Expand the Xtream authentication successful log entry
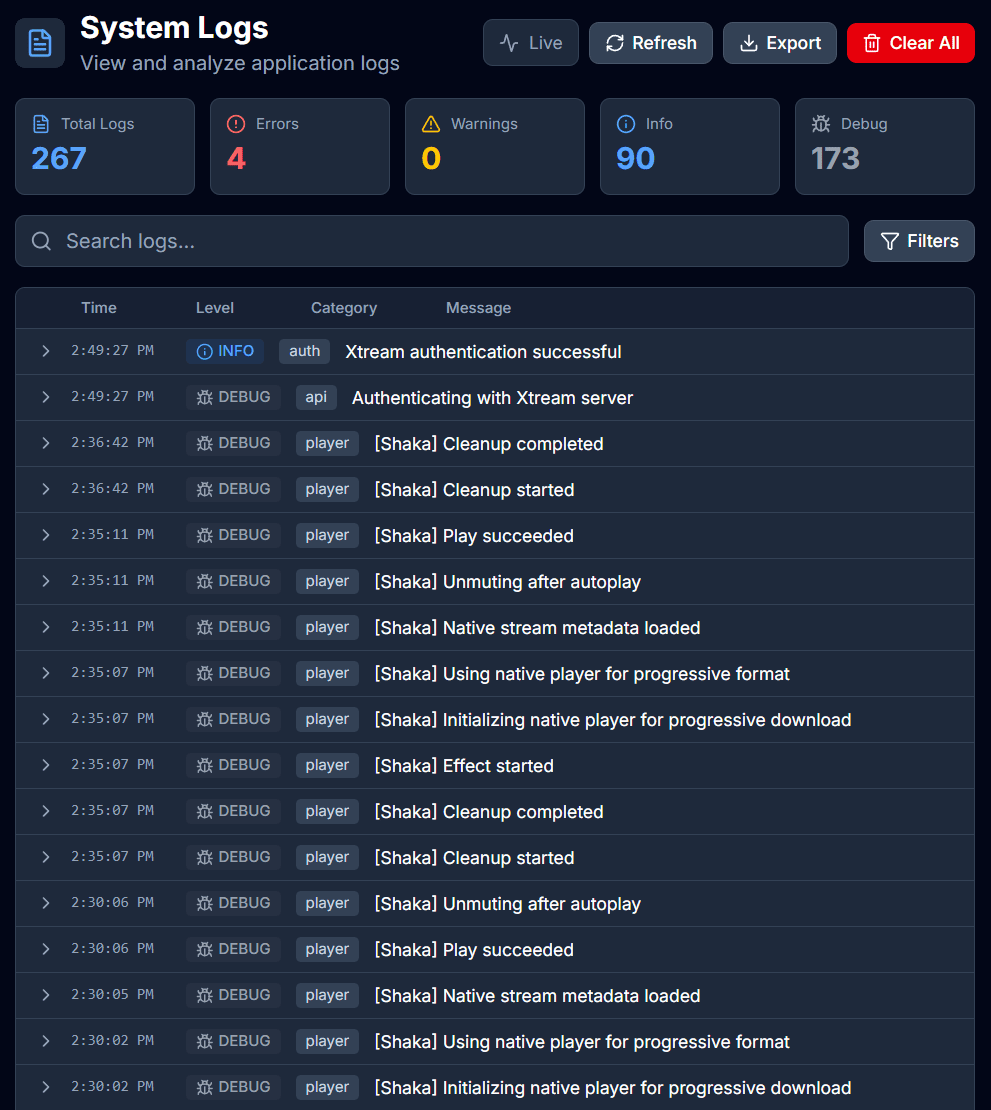 click(x=45, y=351)
